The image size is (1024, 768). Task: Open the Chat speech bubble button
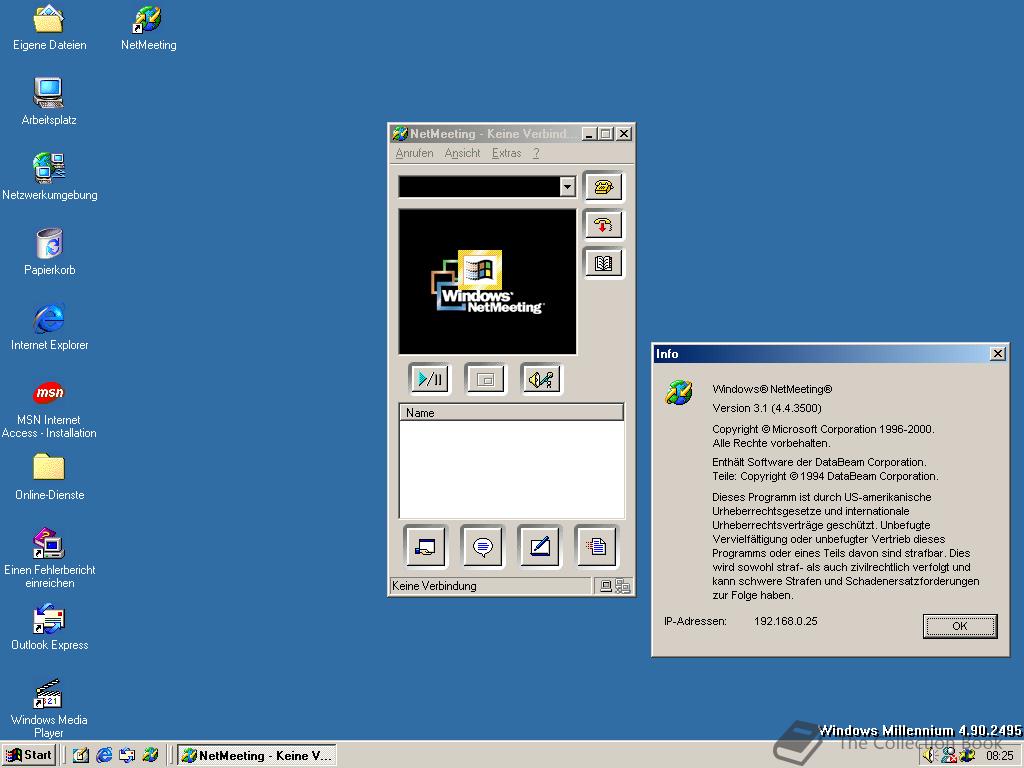tap(482, 546)
